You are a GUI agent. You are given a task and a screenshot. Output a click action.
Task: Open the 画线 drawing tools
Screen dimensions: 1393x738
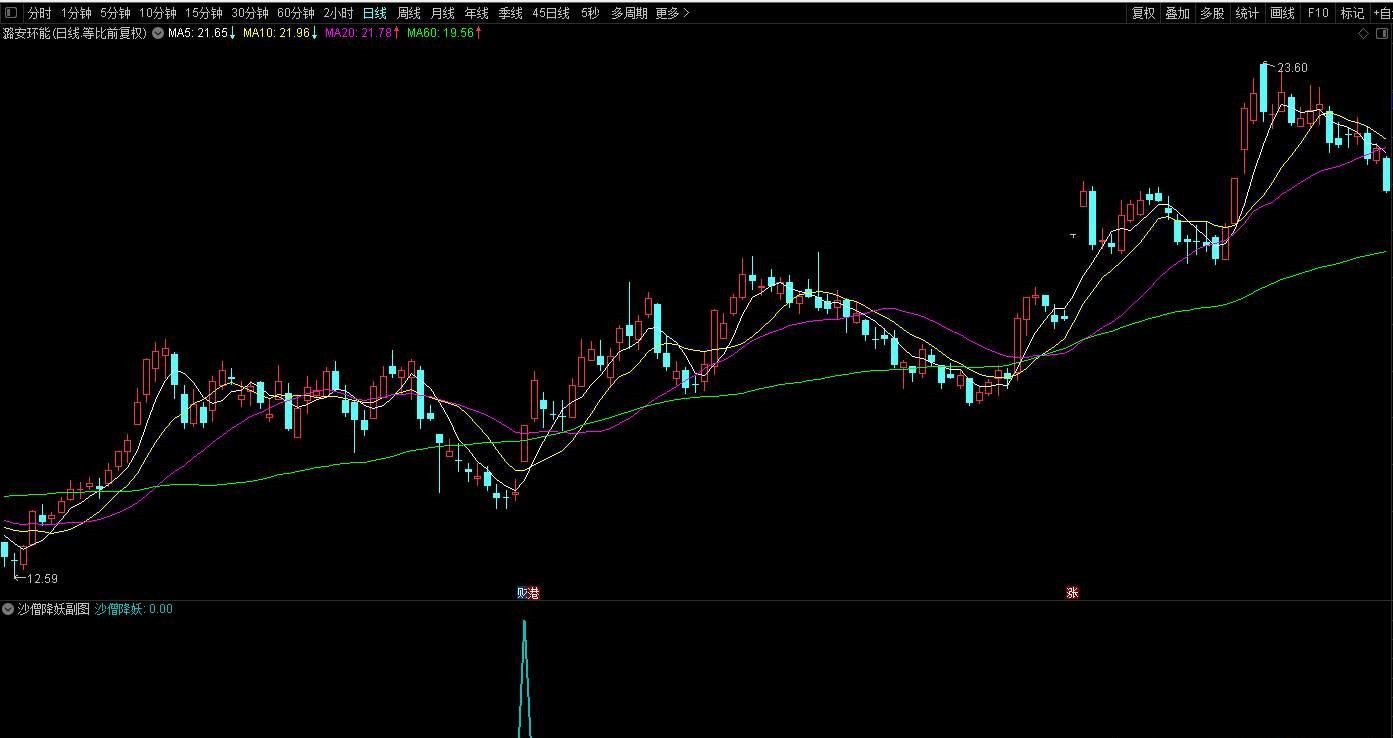click(1282, 13)
